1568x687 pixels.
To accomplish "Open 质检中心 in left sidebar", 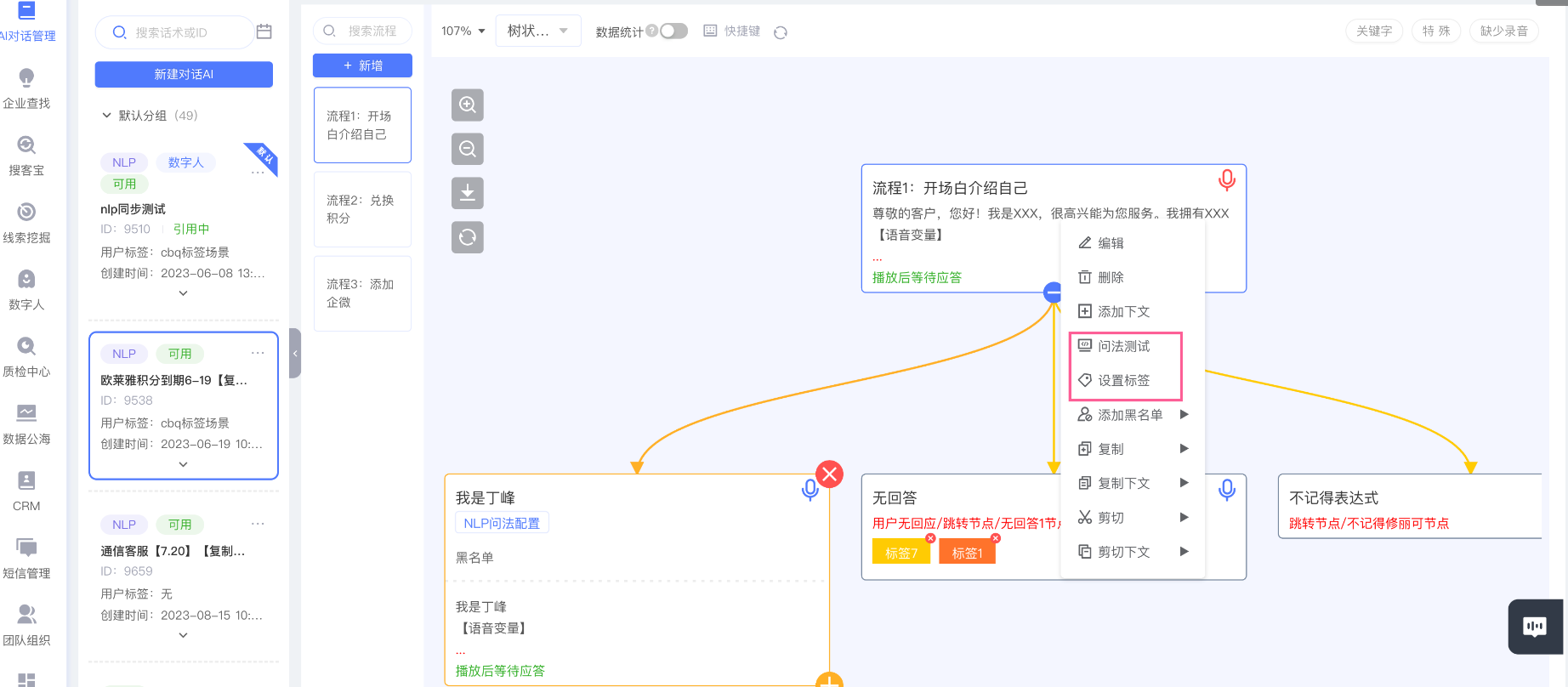I will point(26,356).
